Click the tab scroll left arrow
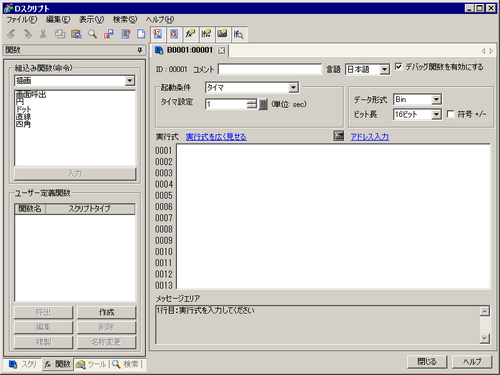 [x=483, y=51]
